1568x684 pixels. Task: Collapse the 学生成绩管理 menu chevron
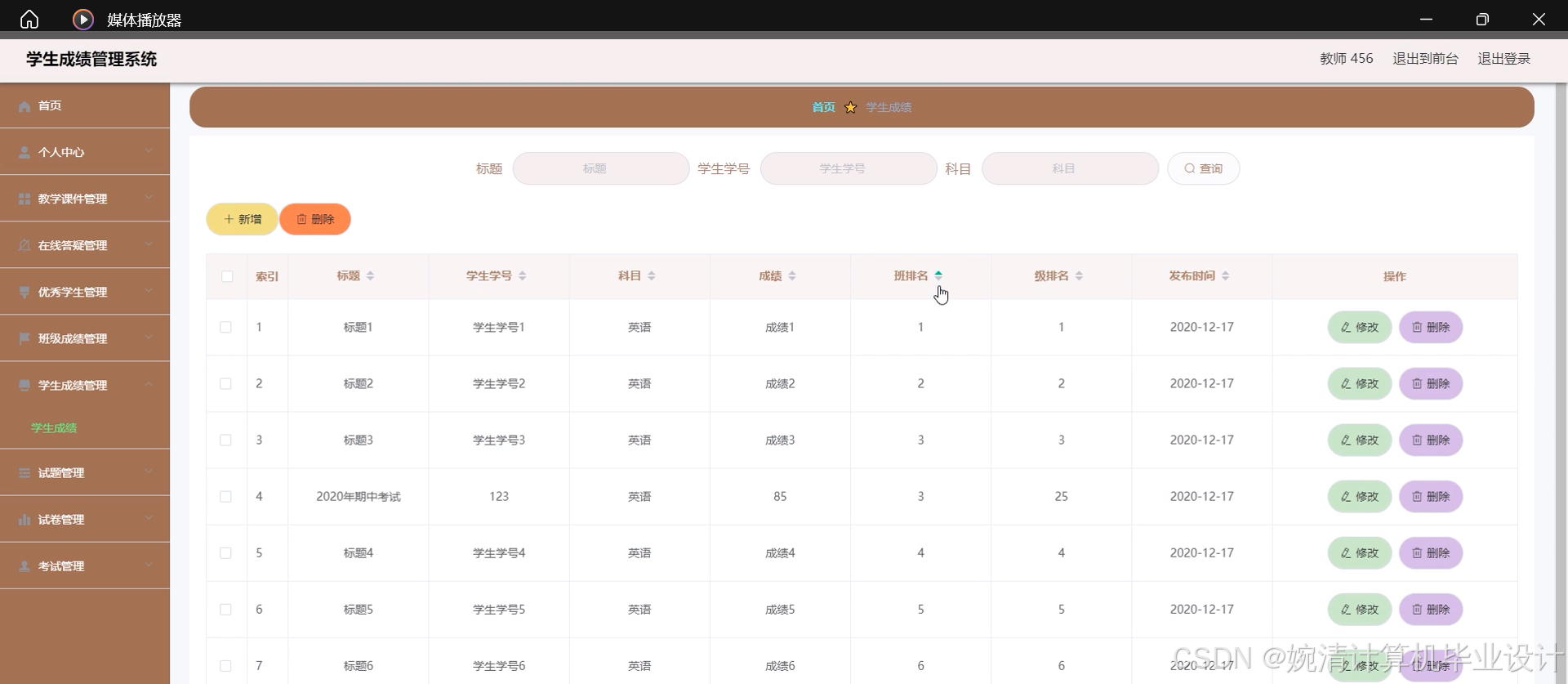(x=149, y=384)
